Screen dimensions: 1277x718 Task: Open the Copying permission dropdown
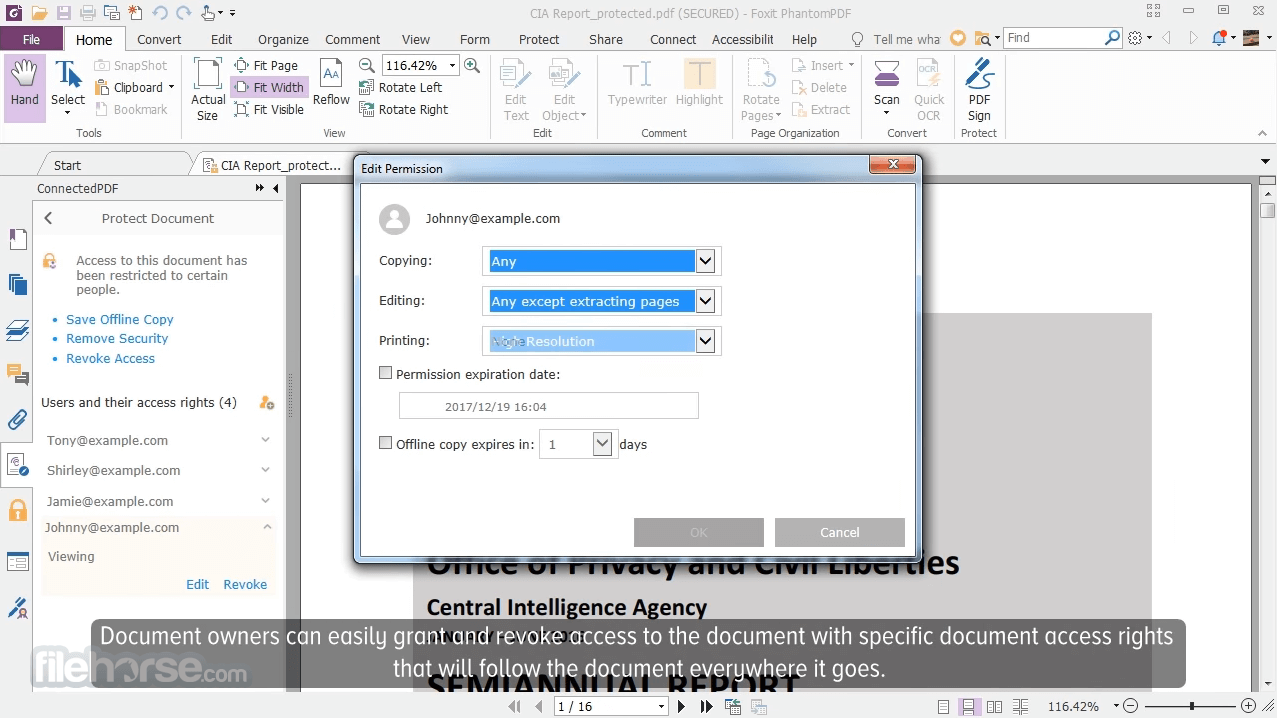[x=705, y=261]
